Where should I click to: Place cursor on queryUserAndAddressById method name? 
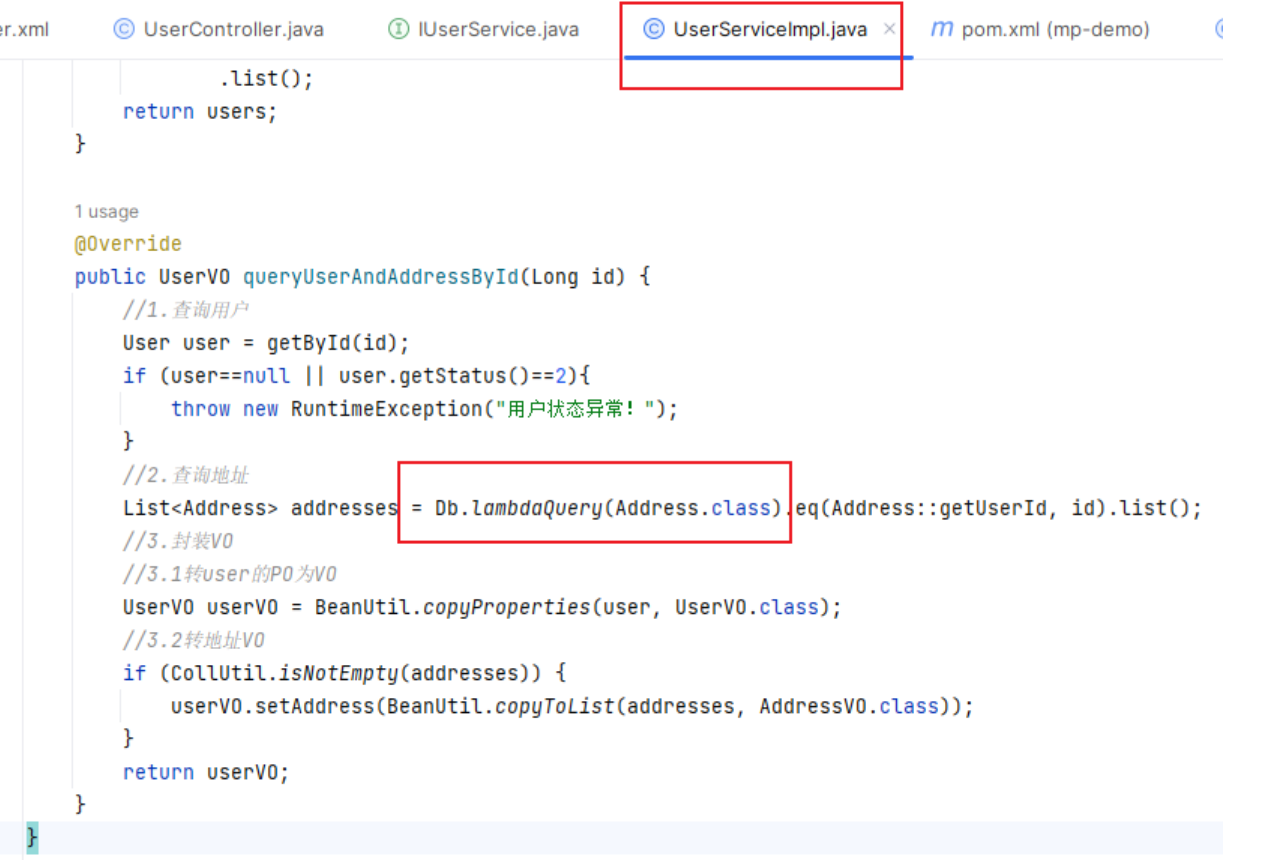(x=381, y=277)
